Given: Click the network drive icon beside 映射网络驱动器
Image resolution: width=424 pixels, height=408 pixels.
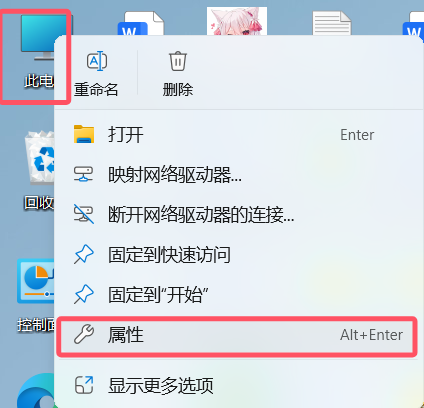Looking at the screenshot, I should coord(83,174).
